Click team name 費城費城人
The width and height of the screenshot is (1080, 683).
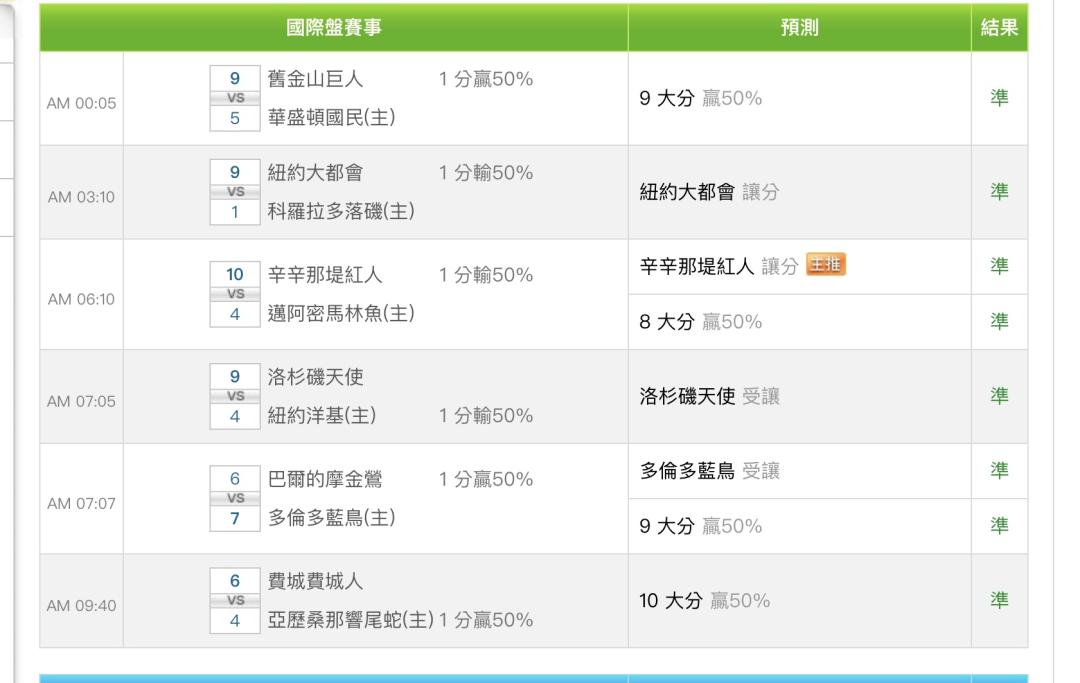315,581
